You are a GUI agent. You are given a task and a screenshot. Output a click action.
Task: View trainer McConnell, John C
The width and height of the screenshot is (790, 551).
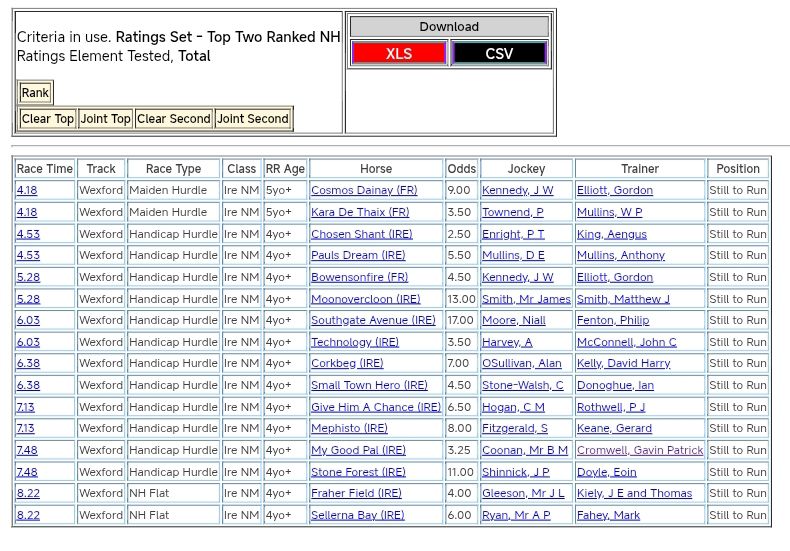click(626, 342)
